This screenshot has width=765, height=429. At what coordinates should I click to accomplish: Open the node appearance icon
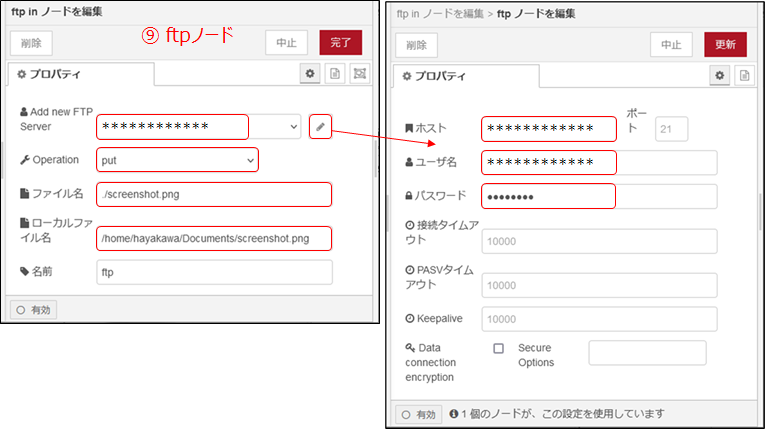point(359,74)
